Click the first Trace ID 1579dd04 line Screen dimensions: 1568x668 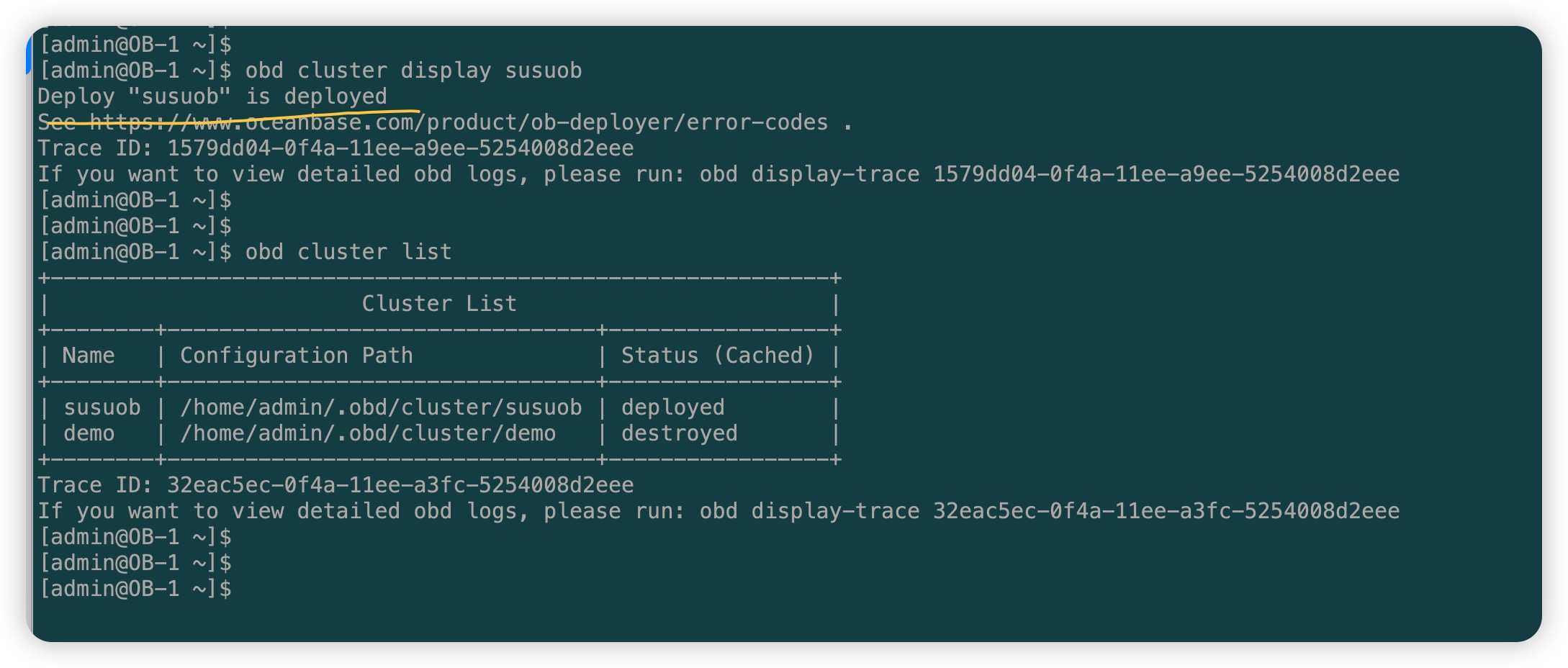click(x=335, y=148)
